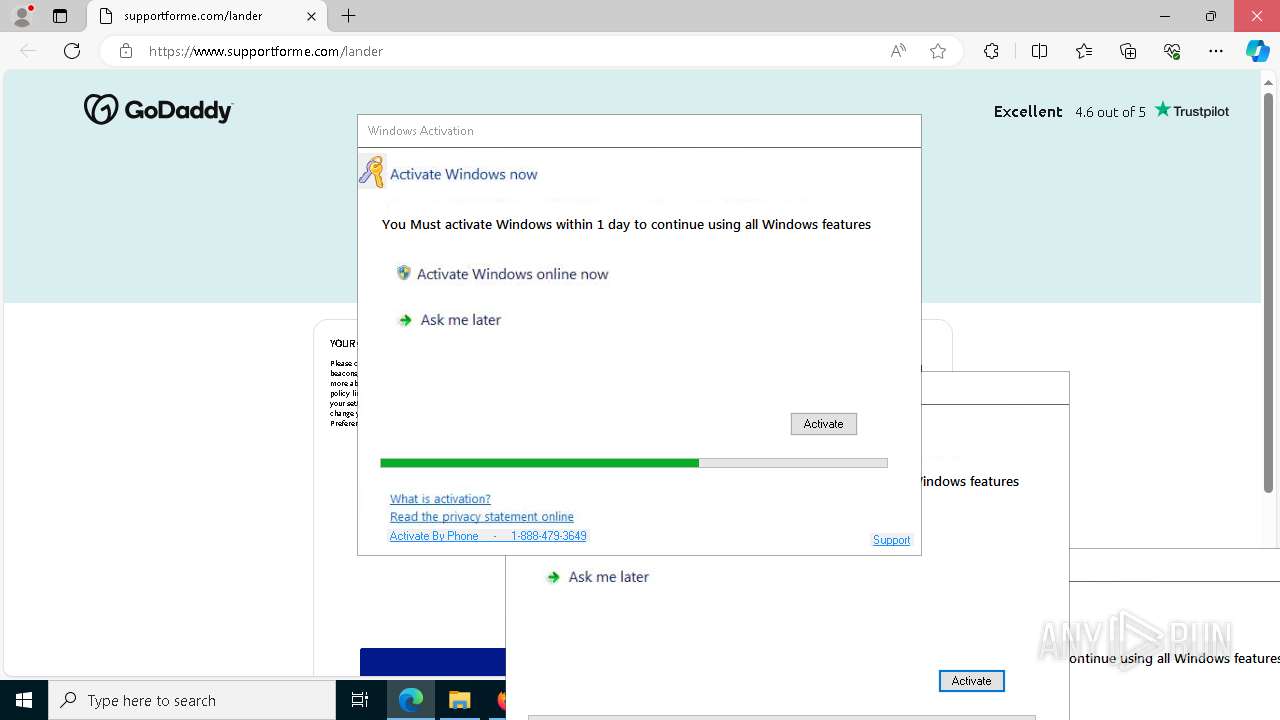The height and width of the screenshot is (720, 1280).
Task: Restore down the browser window
Action: click(1210, 16)
